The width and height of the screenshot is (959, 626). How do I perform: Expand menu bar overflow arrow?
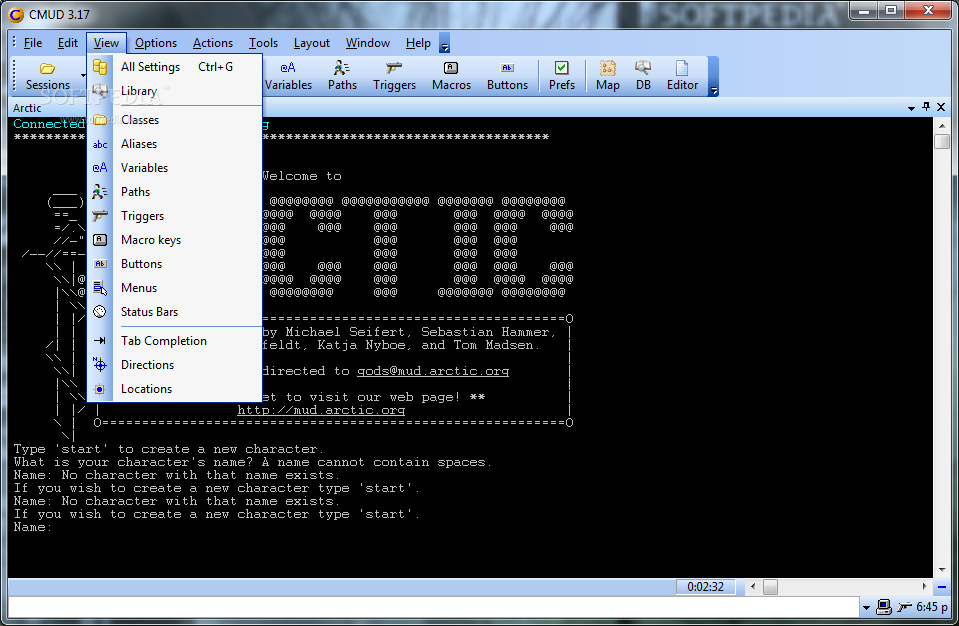(445, 43)
